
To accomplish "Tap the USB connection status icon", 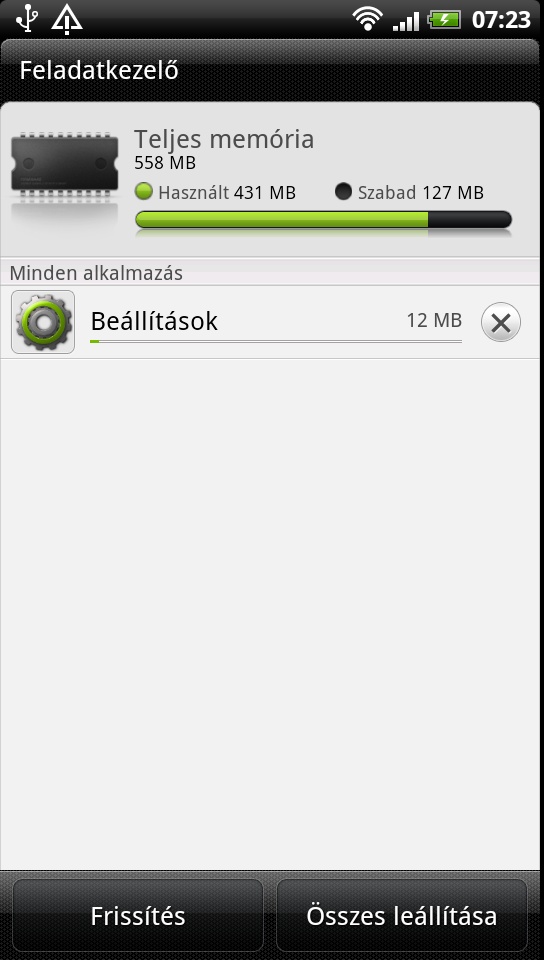I will coord(26,18).
